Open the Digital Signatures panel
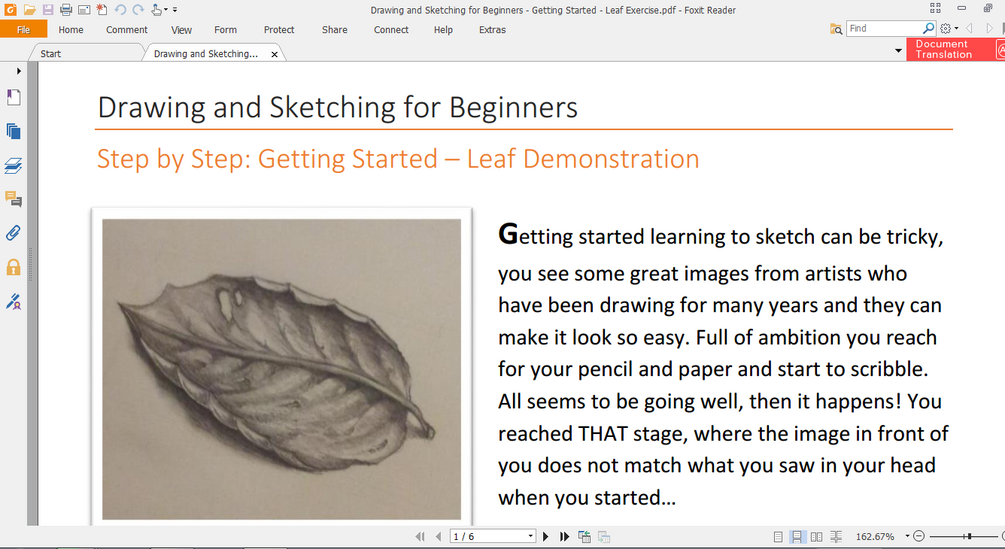Screen dimensions: 1005x549 coord(13,301)
